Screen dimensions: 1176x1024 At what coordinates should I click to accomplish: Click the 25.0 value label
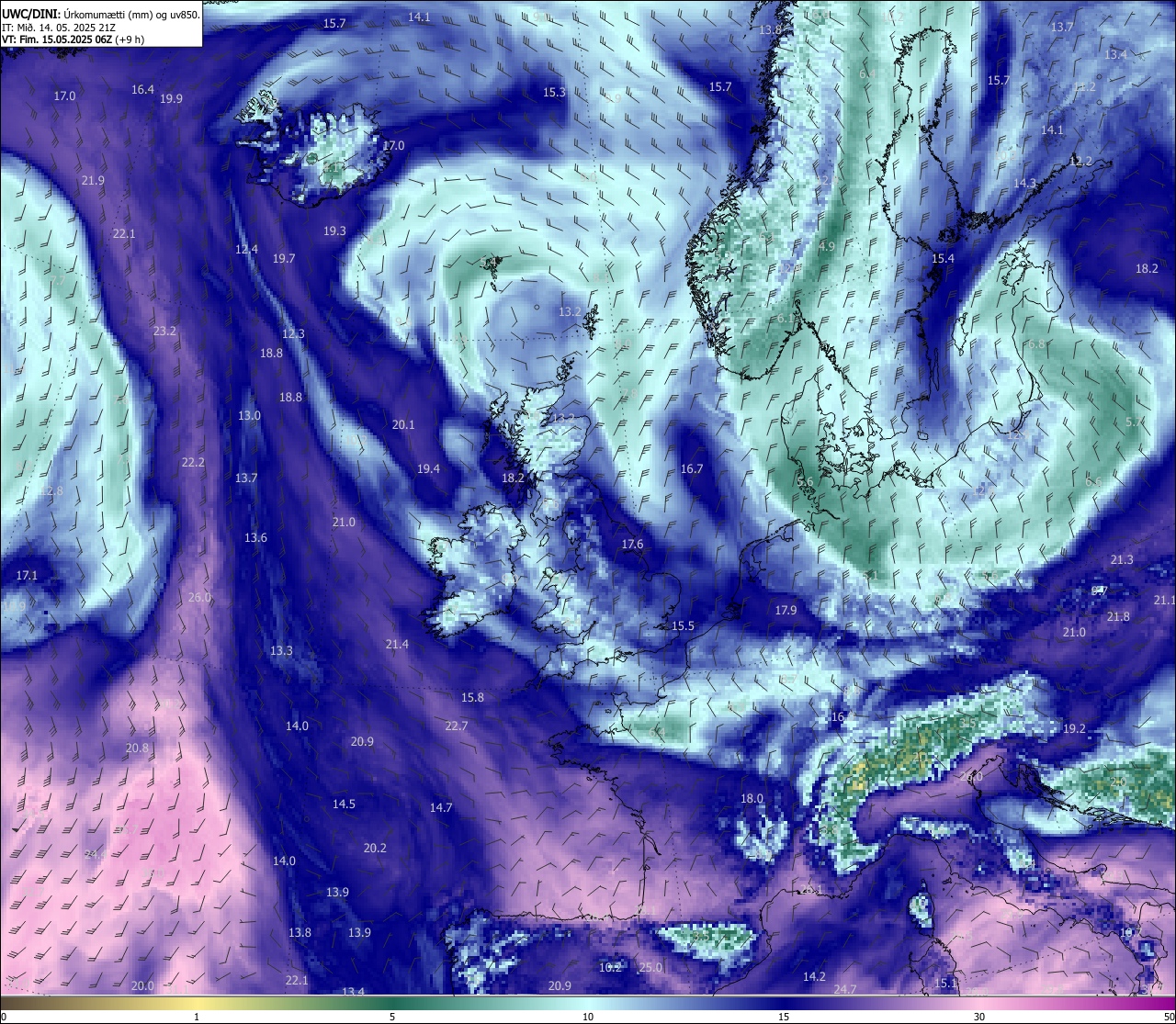click(x=650, y=967)
